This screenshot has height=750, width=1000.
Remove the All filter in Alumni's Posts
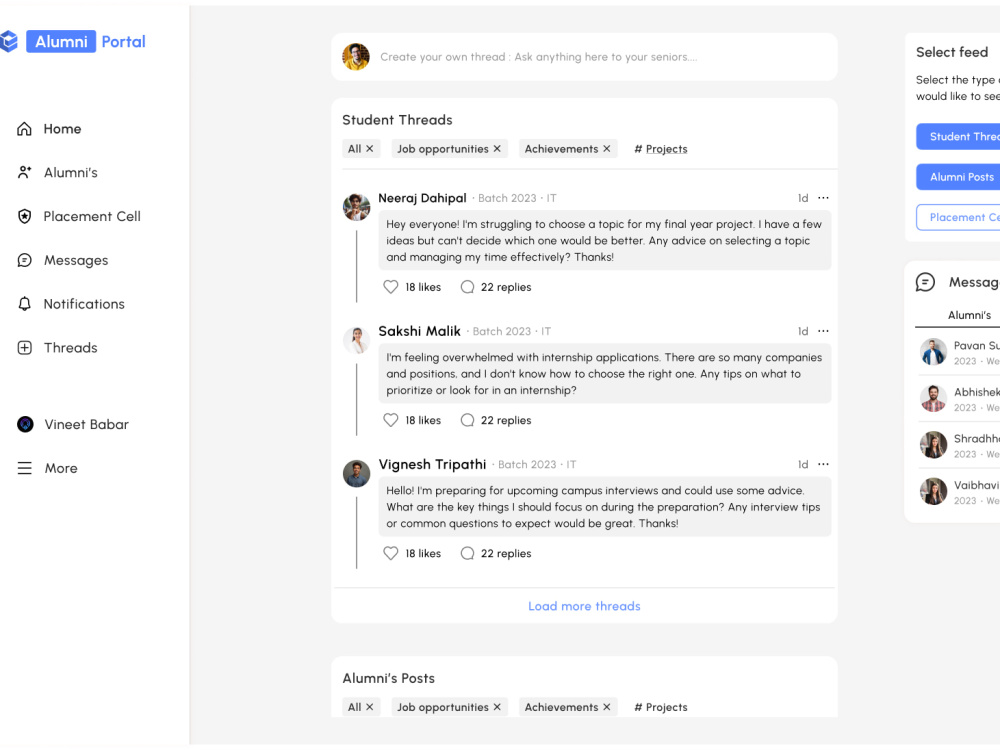(x=370, y=707)
